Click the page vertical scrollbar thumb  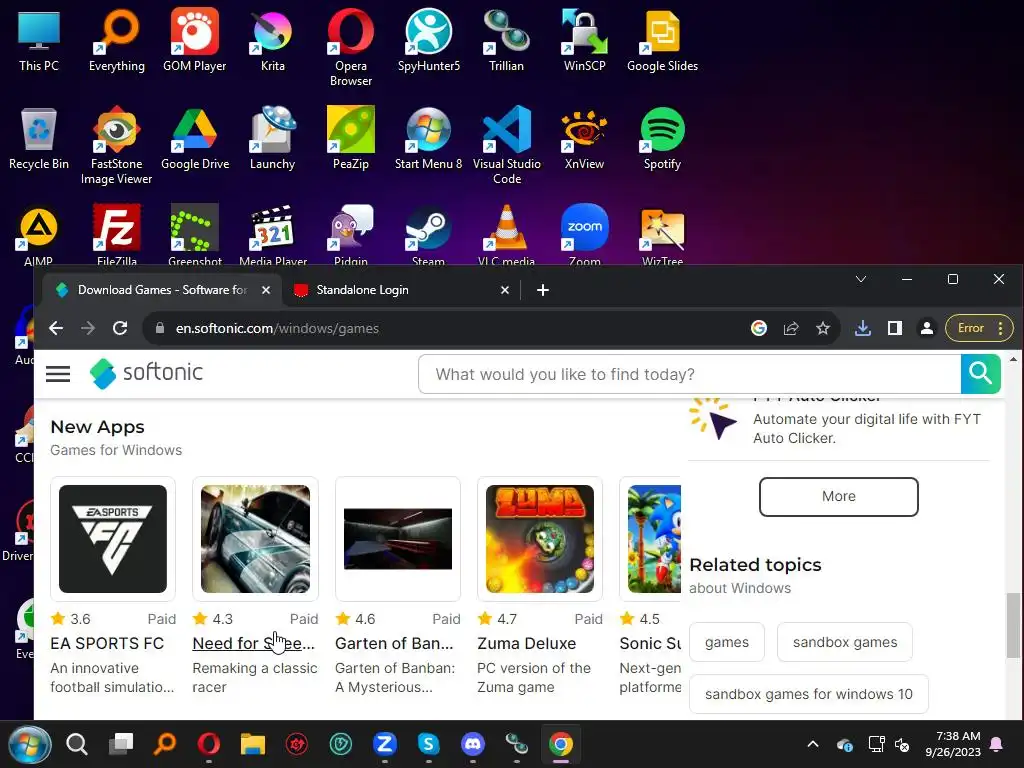[1013, 625]
